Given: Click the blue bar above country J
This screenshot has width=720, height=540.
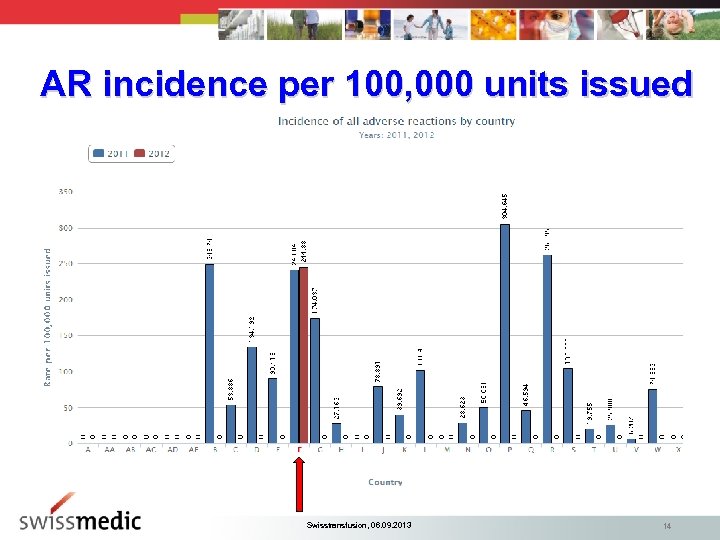Looking at the screenshot, I should 377,415.
